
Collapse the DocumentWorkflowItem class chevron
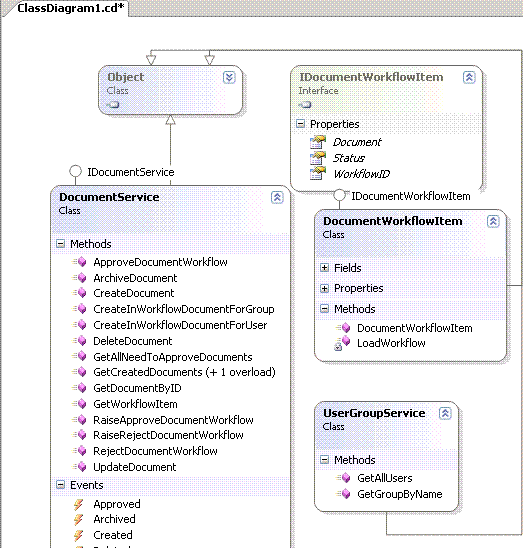(x=493, y=221)
